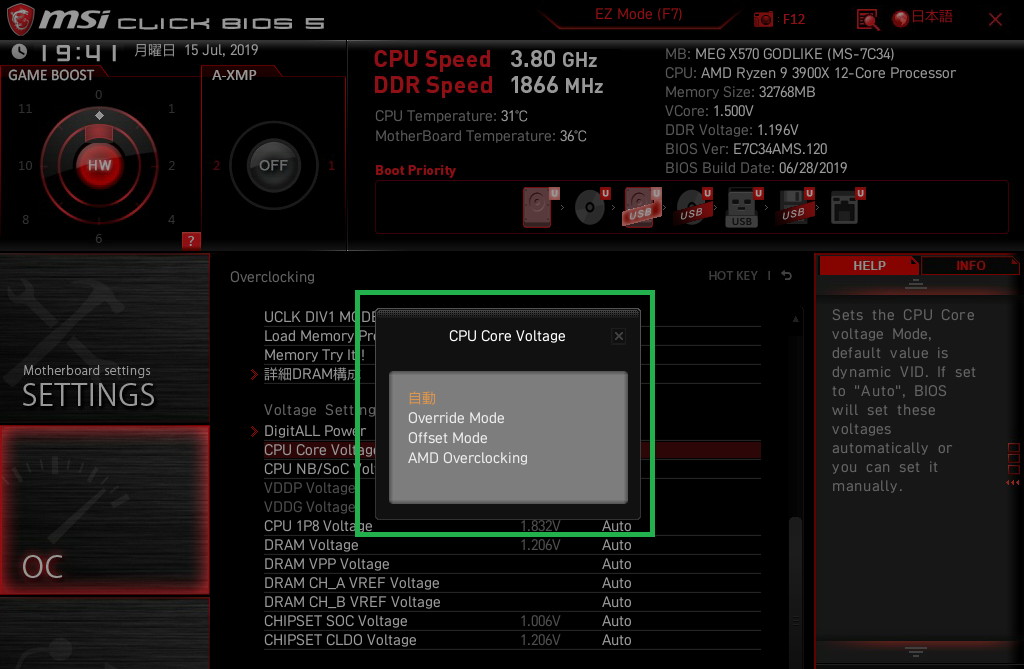
Task: Switch to the HELP tab
Action: pyautogui.click(x=869, y=265)
